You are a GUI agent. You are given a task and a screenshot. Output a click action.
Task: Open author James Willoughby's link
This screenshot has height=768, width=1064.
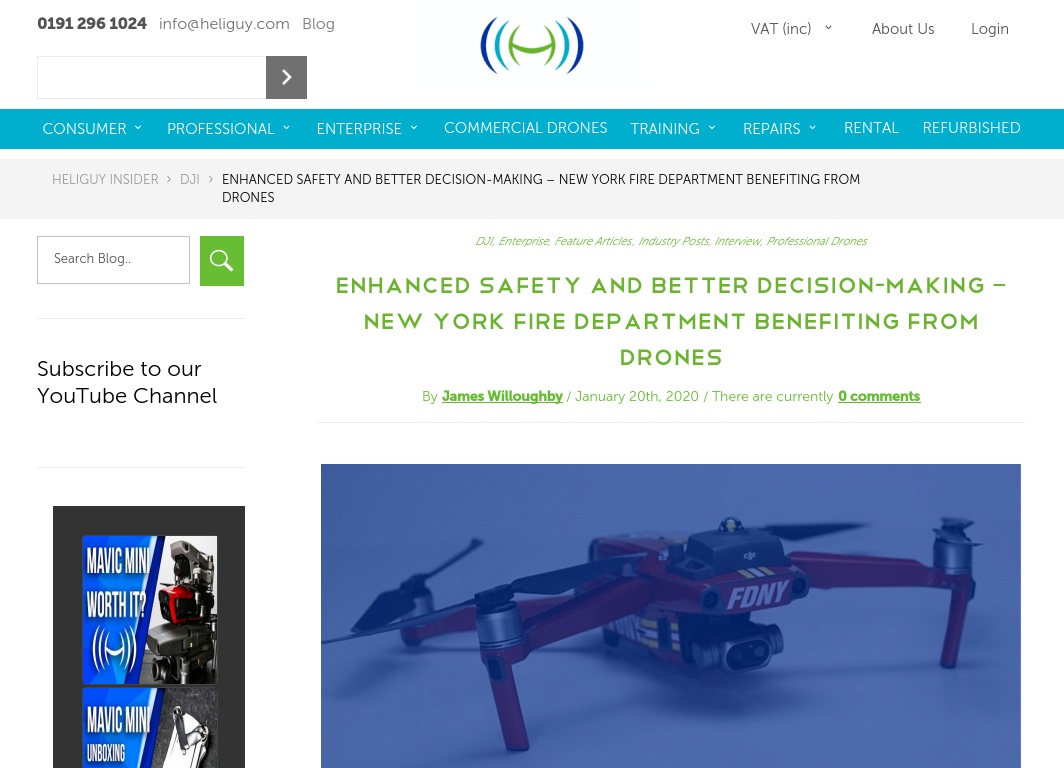[x=502, y=396]
